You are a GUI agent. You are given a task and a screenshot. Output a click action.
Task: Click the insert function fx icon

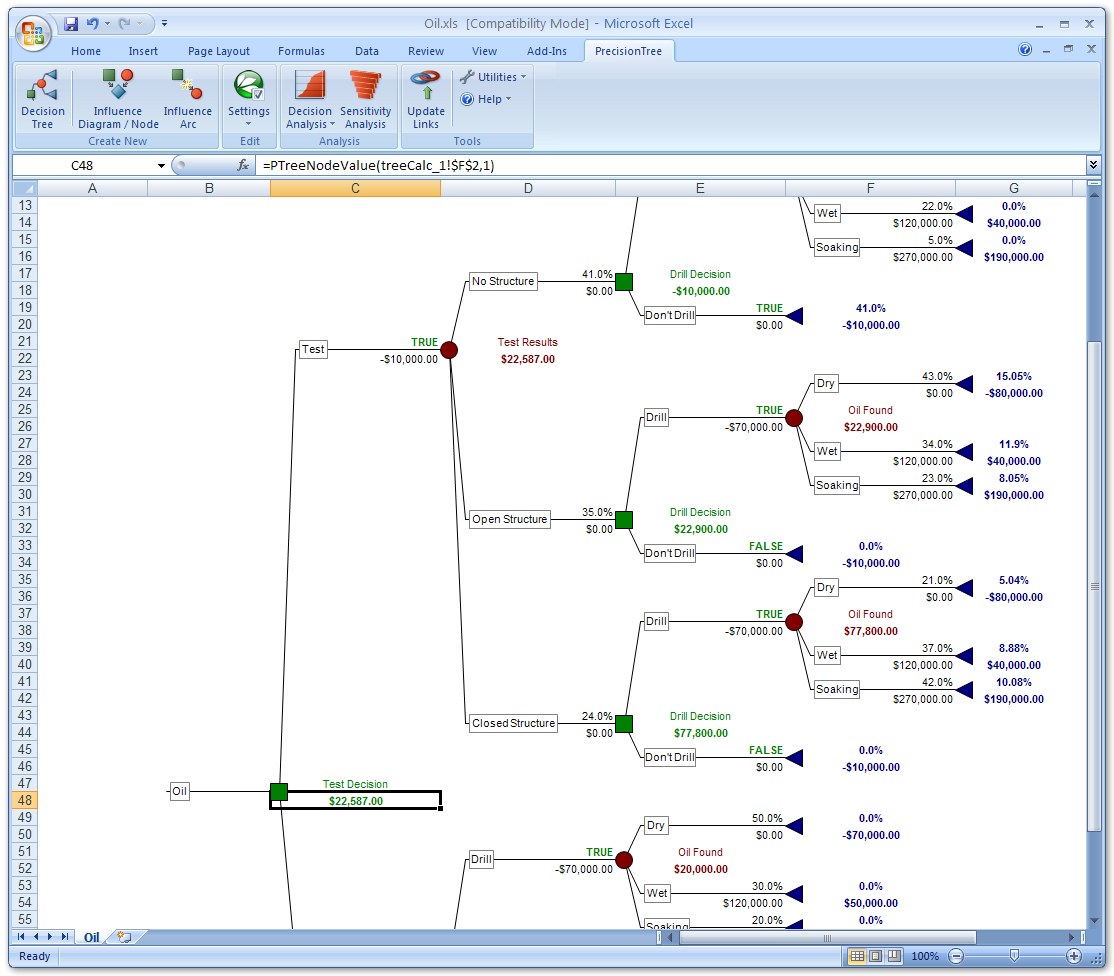(243, 166)
